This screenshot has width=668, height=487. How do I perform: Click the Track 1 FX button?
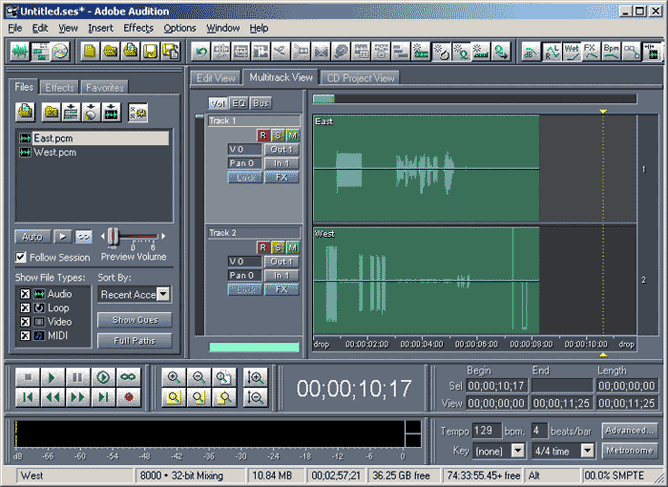coord(282,177)
